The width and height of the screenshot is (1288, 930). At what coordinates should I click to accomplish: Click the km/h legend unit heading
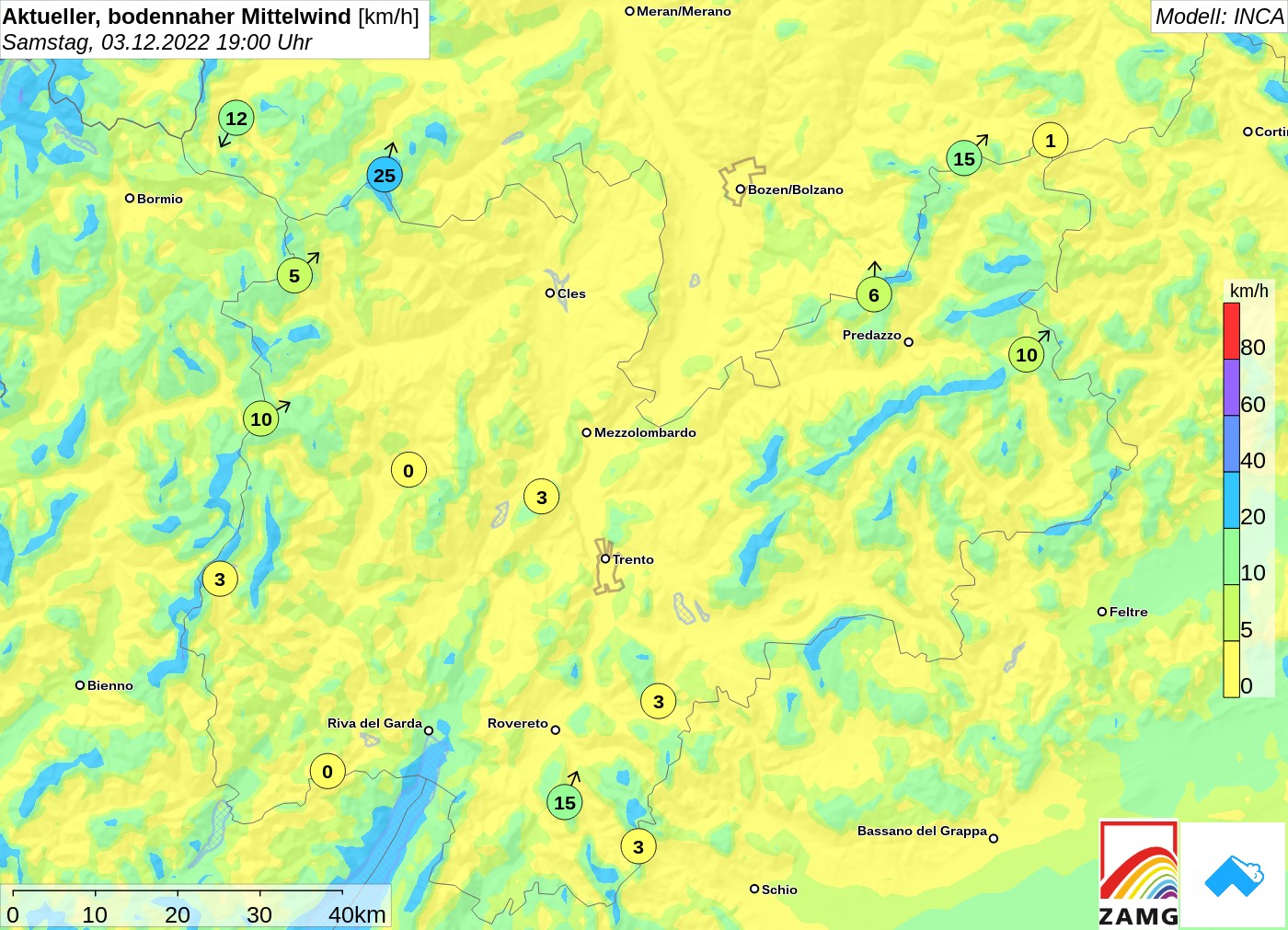[1249, 291]
